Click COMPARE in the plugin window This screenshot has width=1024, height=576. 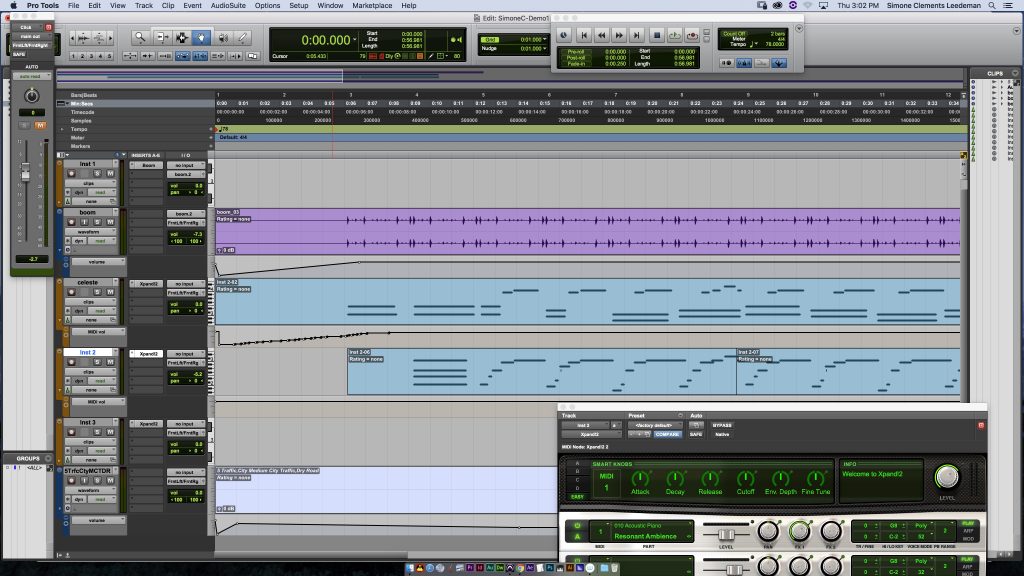coord(667,434)
